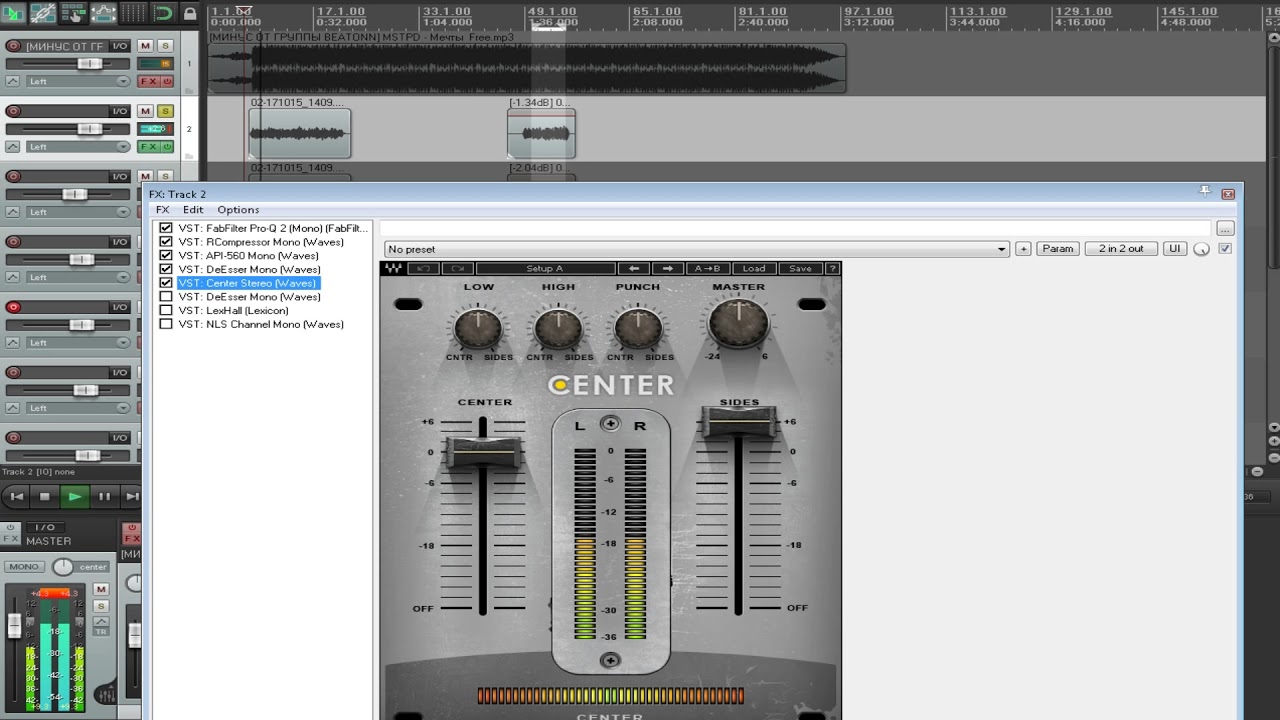Click the CENTER fader handle
The height and width of the screenshot is (720, 1280).
[483, 452]
